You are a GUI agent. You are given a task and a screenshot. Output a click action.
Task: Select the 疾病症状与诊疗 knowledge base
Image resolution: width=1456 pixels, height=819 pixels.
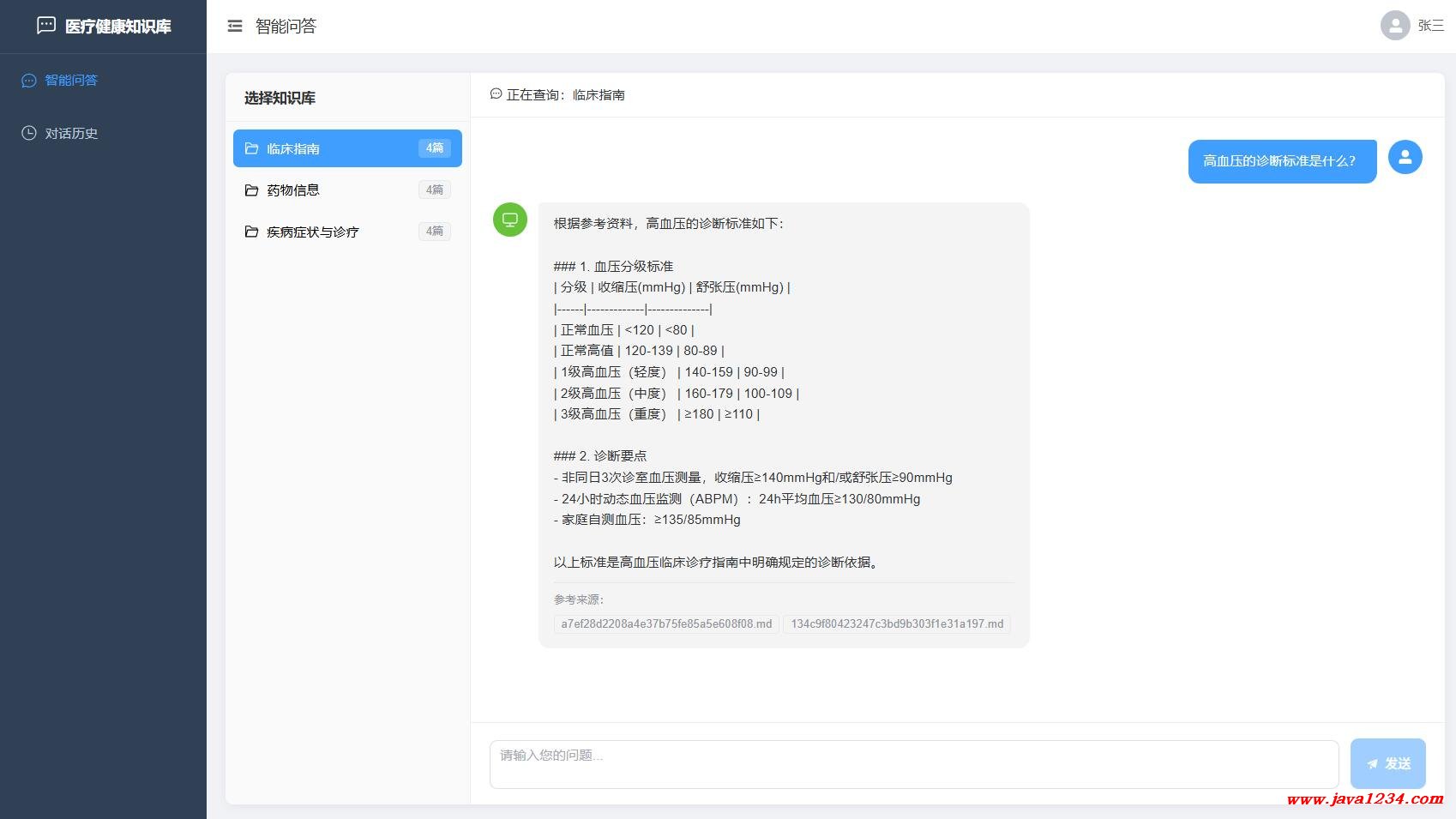click(347, 232)
